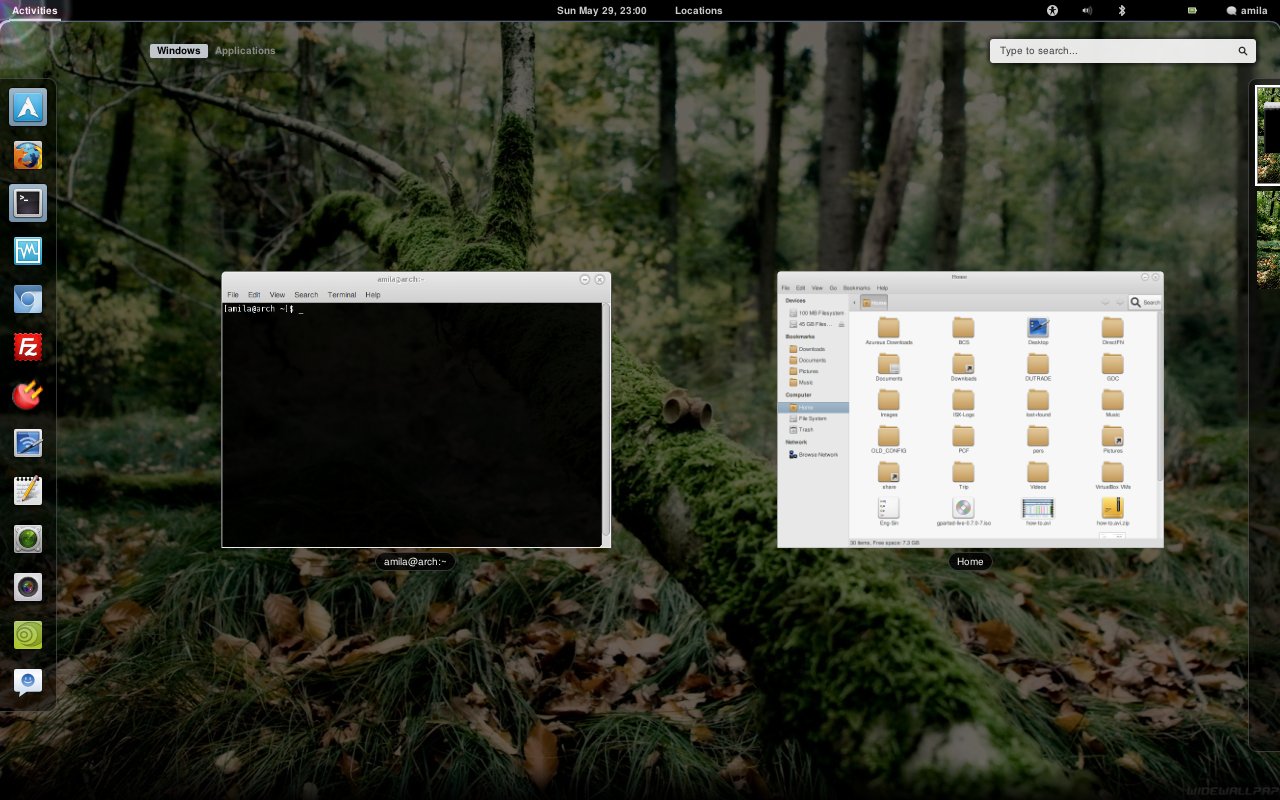1280x800 pixels.
Task: Switch to the Windows overview tab
Action: [179, 51]
